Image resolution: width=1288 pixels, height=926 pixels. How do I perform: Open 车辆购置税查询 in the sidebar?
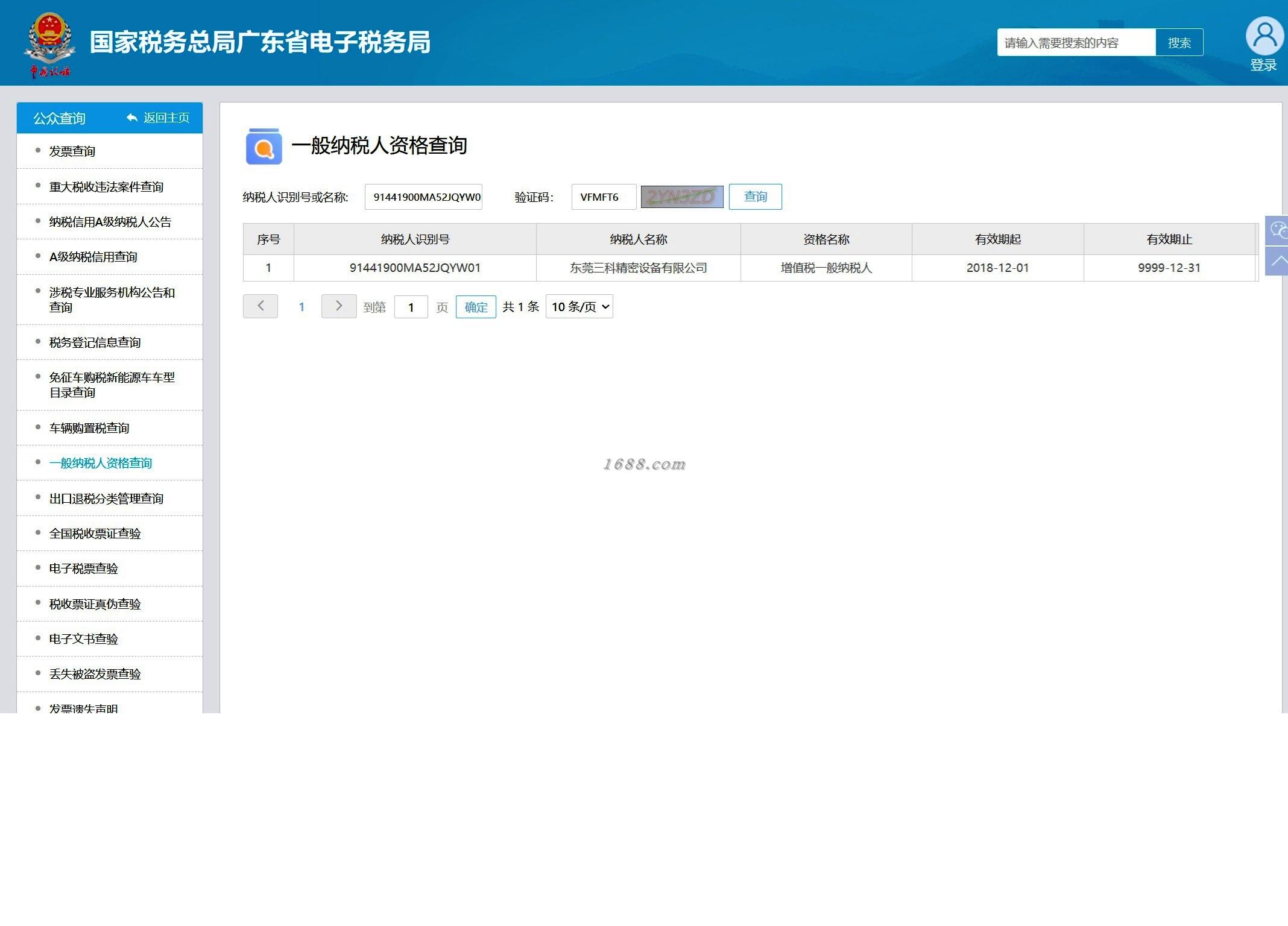click(89, 428)
